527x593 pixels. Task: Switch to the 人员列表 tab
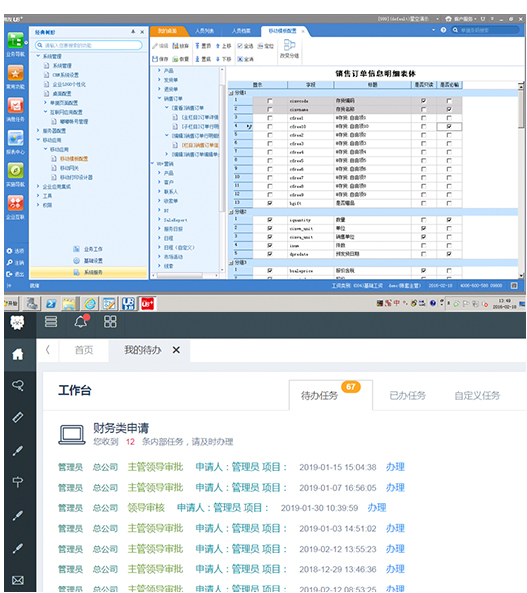pos(205,31)
